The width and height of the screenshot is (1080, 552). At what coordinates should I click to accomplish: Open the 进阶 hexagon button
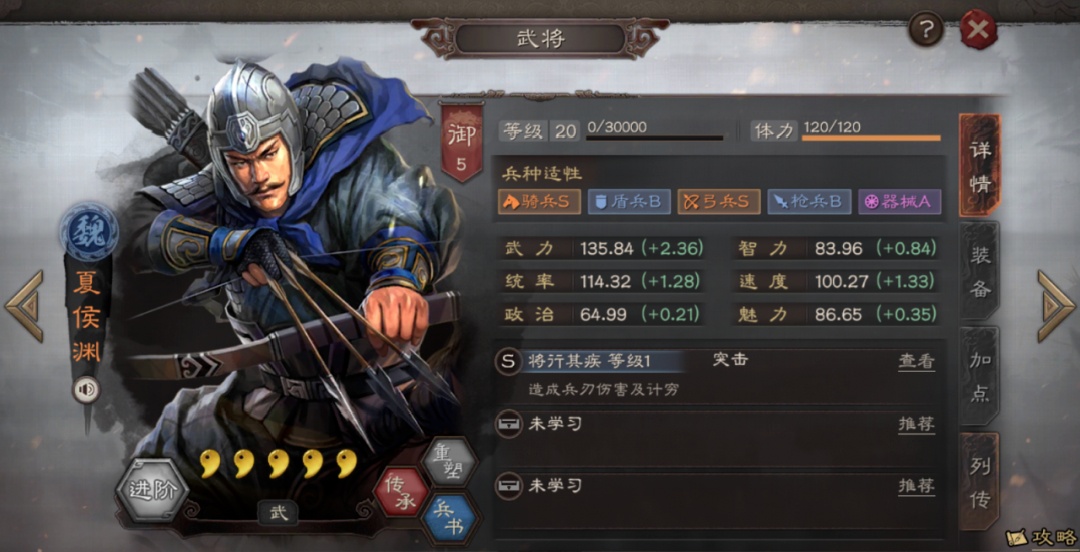point(152,490)
